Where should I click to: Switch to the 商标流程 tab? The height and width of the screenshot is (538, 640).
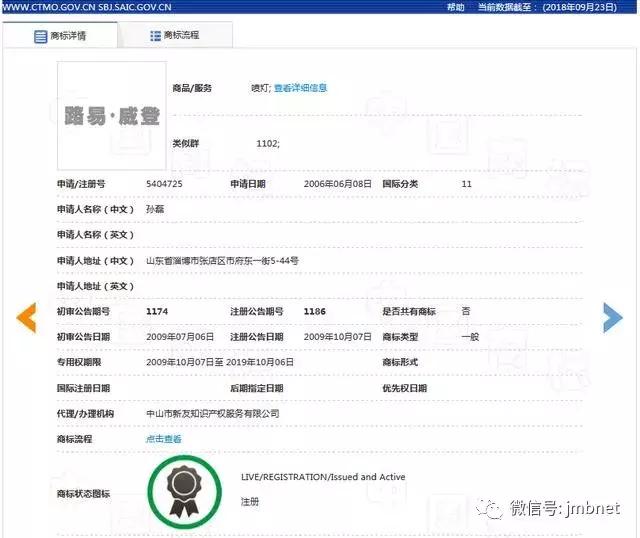[175, 36]
